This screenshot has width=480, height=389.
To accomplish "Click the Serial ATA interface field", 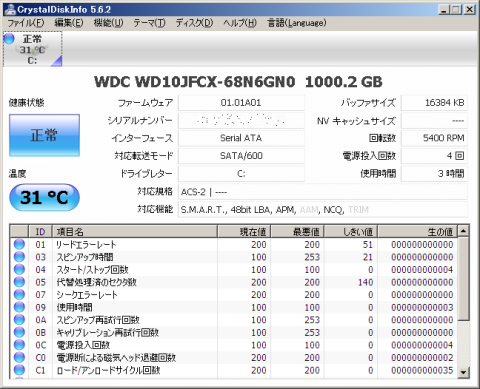I will click(x=241, y=138).
